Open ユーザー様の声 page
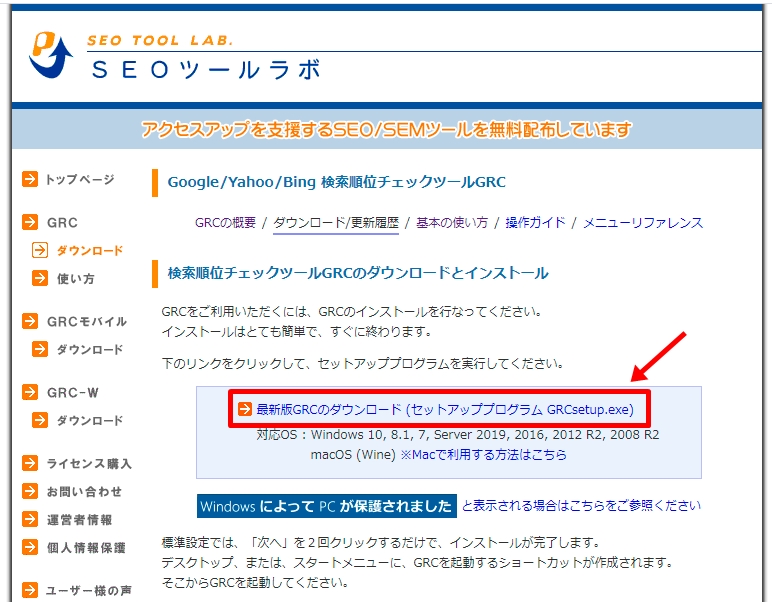772x602 pixels. point(89,590)
